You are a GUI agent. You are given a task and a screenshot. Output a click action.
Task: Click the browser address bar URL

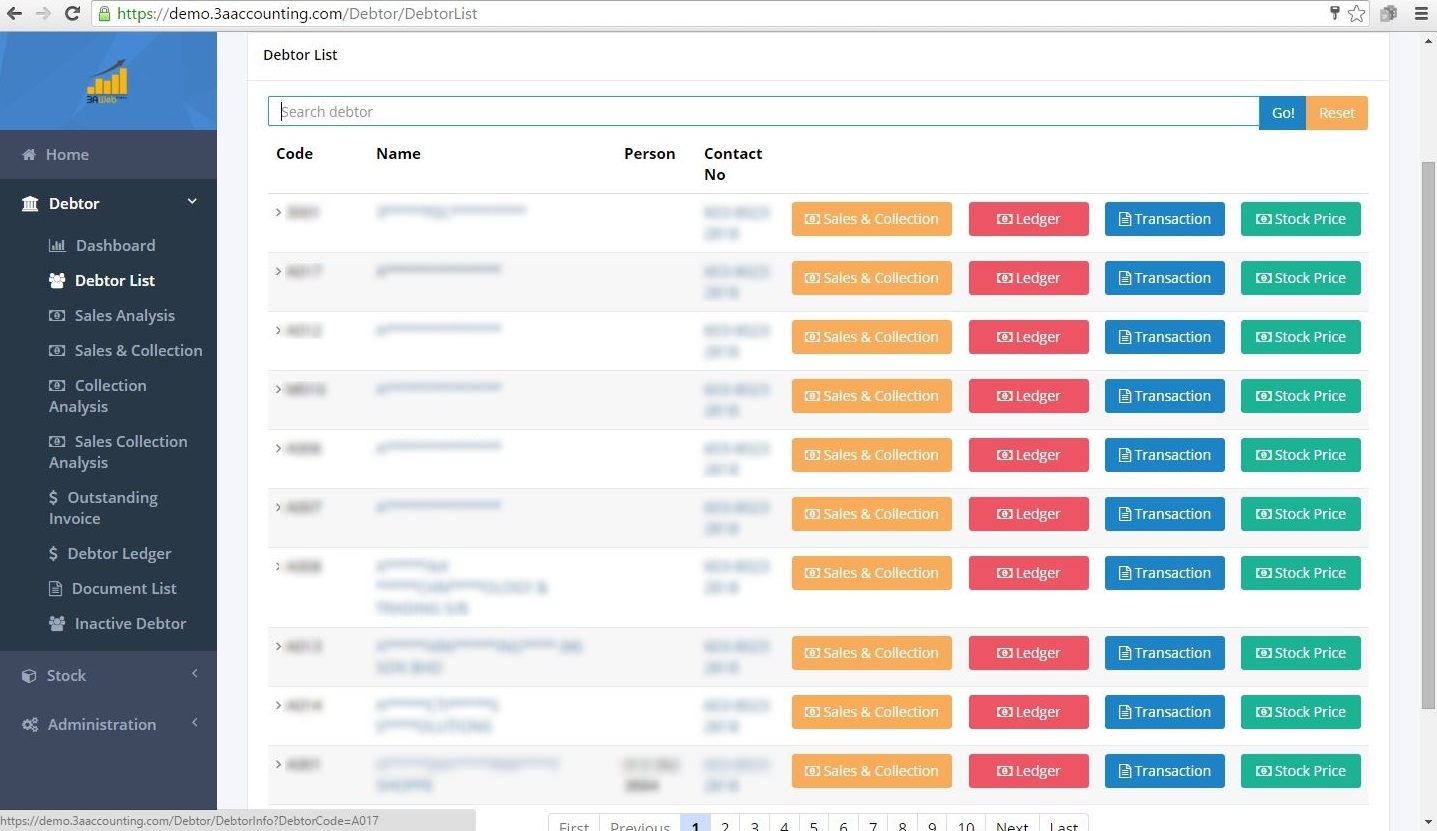[297, 14]
